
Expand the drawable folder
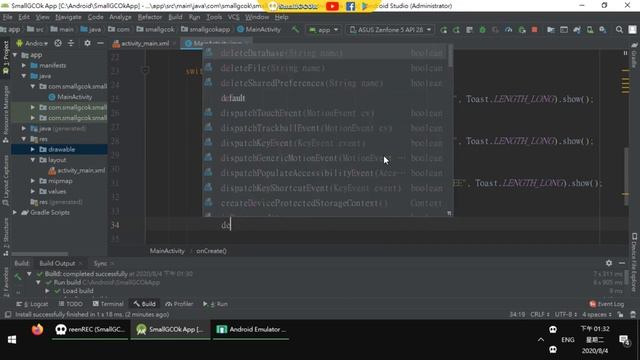33,149
